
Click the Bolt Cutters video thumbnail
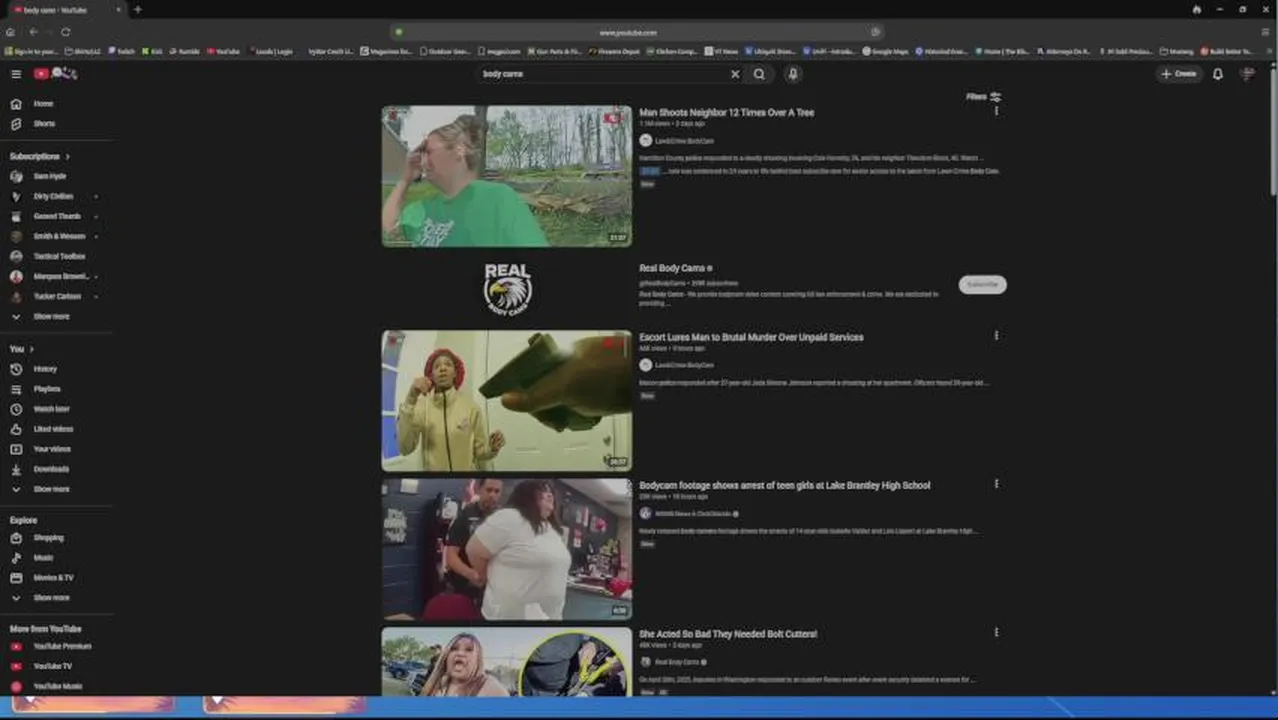point(506,661)
